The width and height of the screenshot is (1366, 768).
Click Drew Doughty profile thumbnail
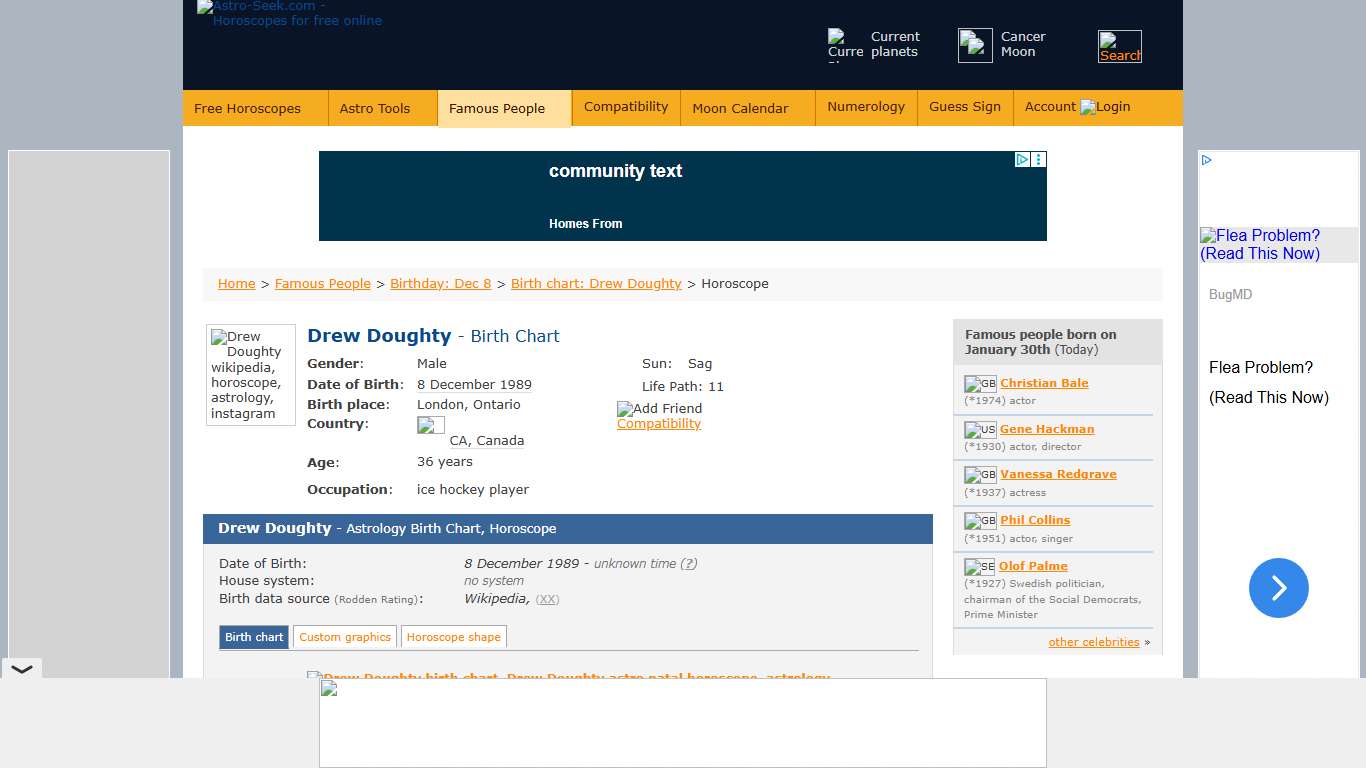(x=250, y=375)
